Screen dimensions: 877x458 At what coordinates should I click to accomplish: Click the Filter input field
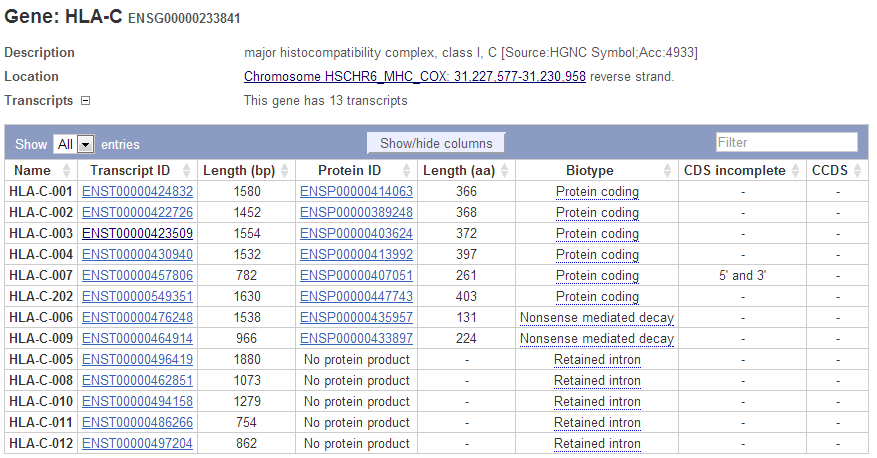[x=786, y=142]
